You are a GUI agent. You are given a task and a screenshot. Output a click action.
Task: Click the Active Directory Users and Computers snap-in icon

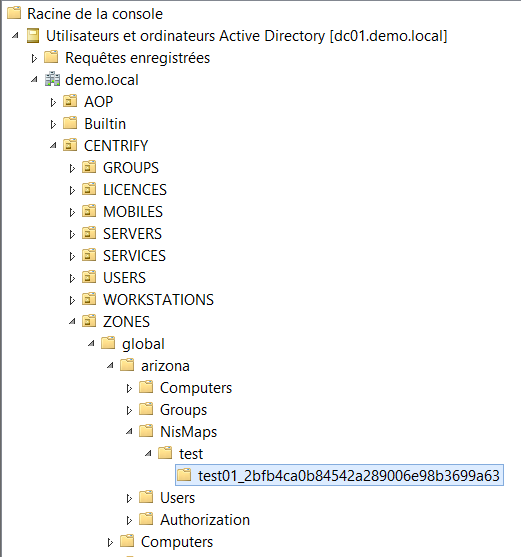coord(33,36)
